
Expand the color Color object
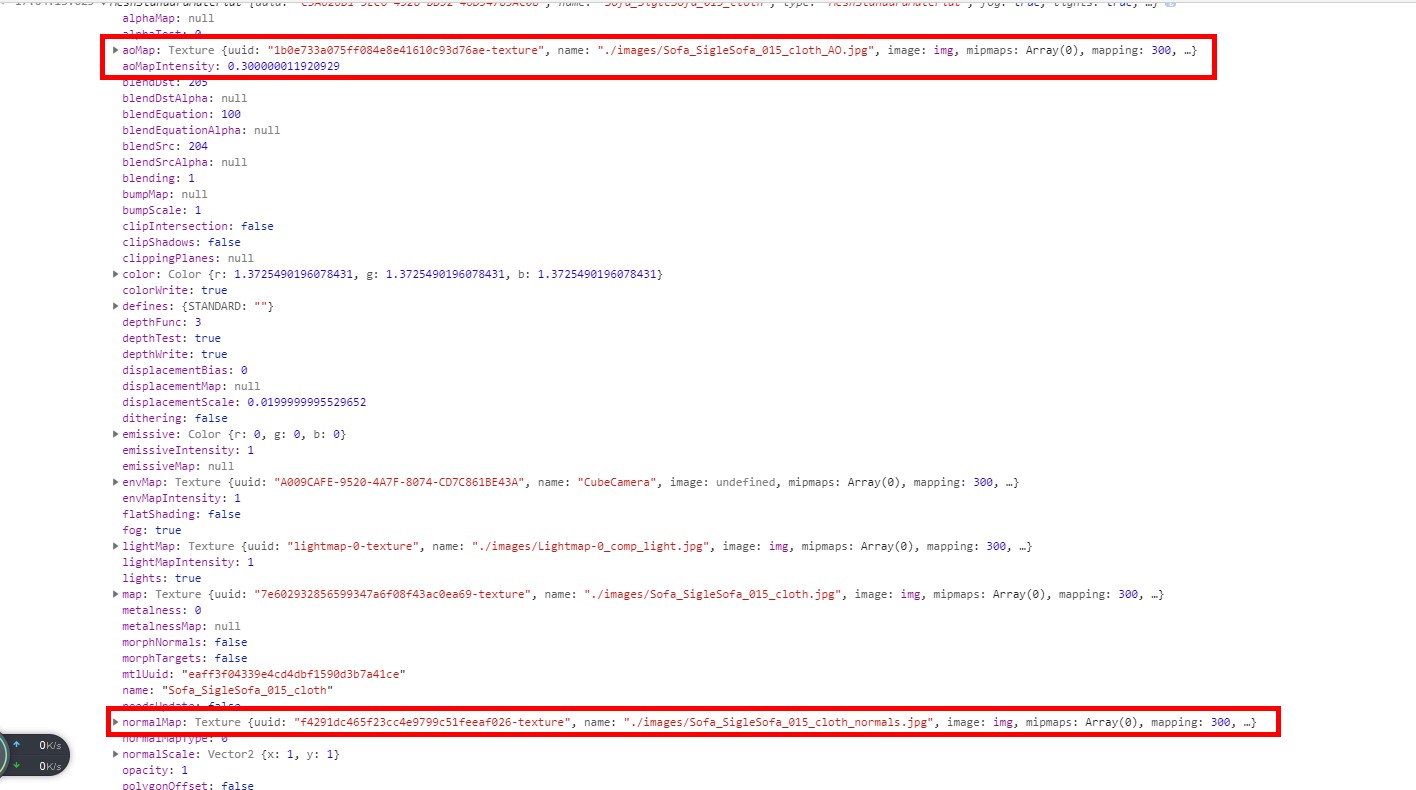tap(115, 273)
